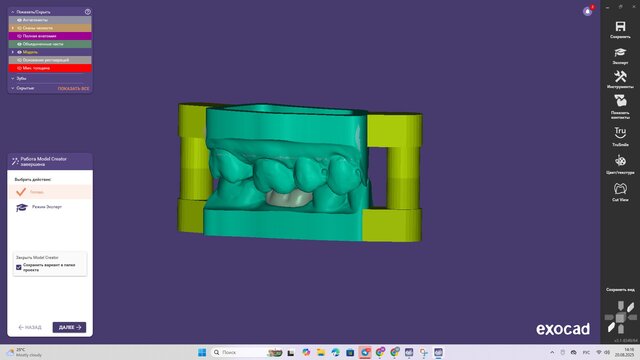
Task: Open the notification bell with red badge
Action: click(x=588, y=11)
